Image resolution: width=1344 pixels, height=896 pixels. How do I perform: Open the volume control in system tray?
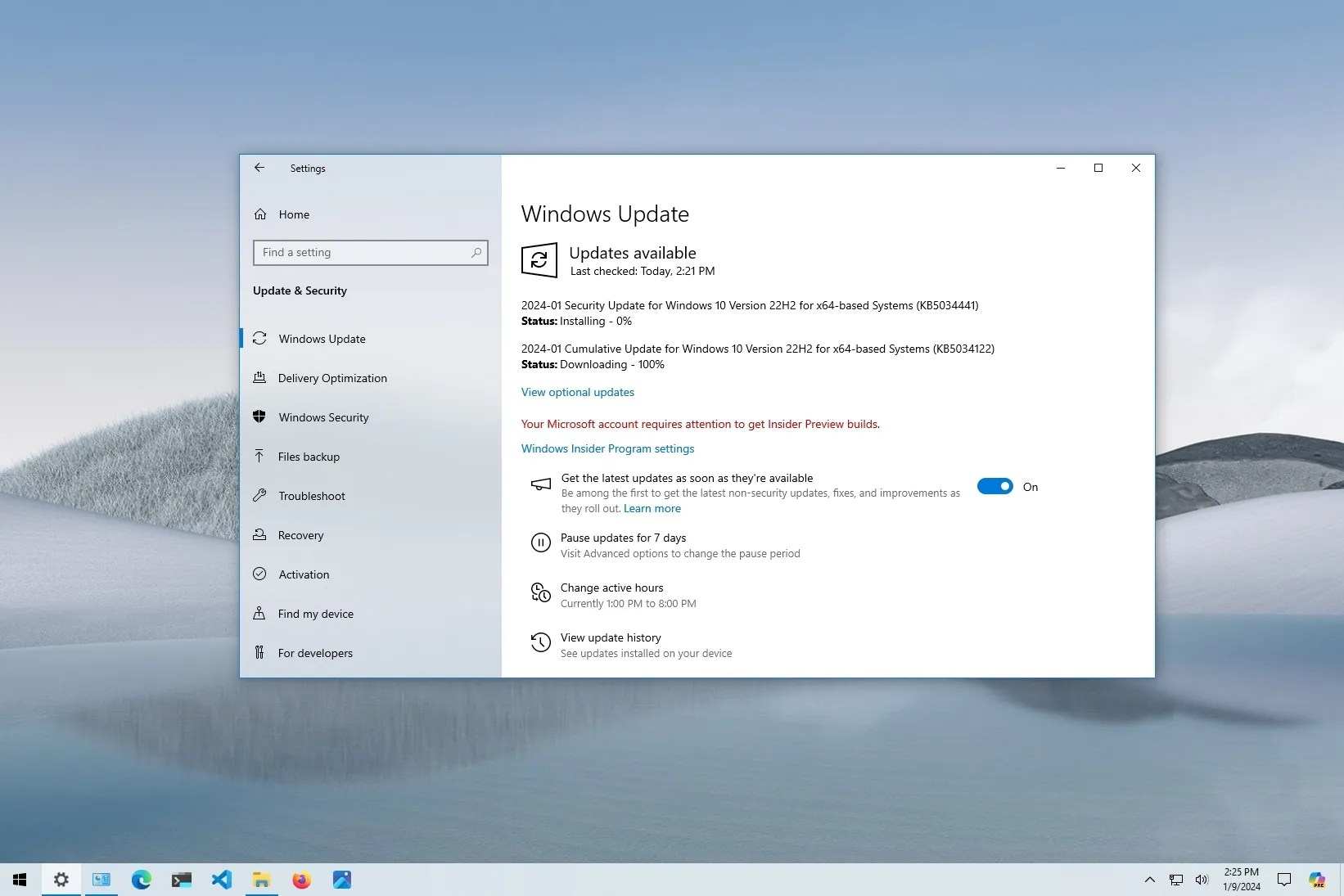[1202, 880]
